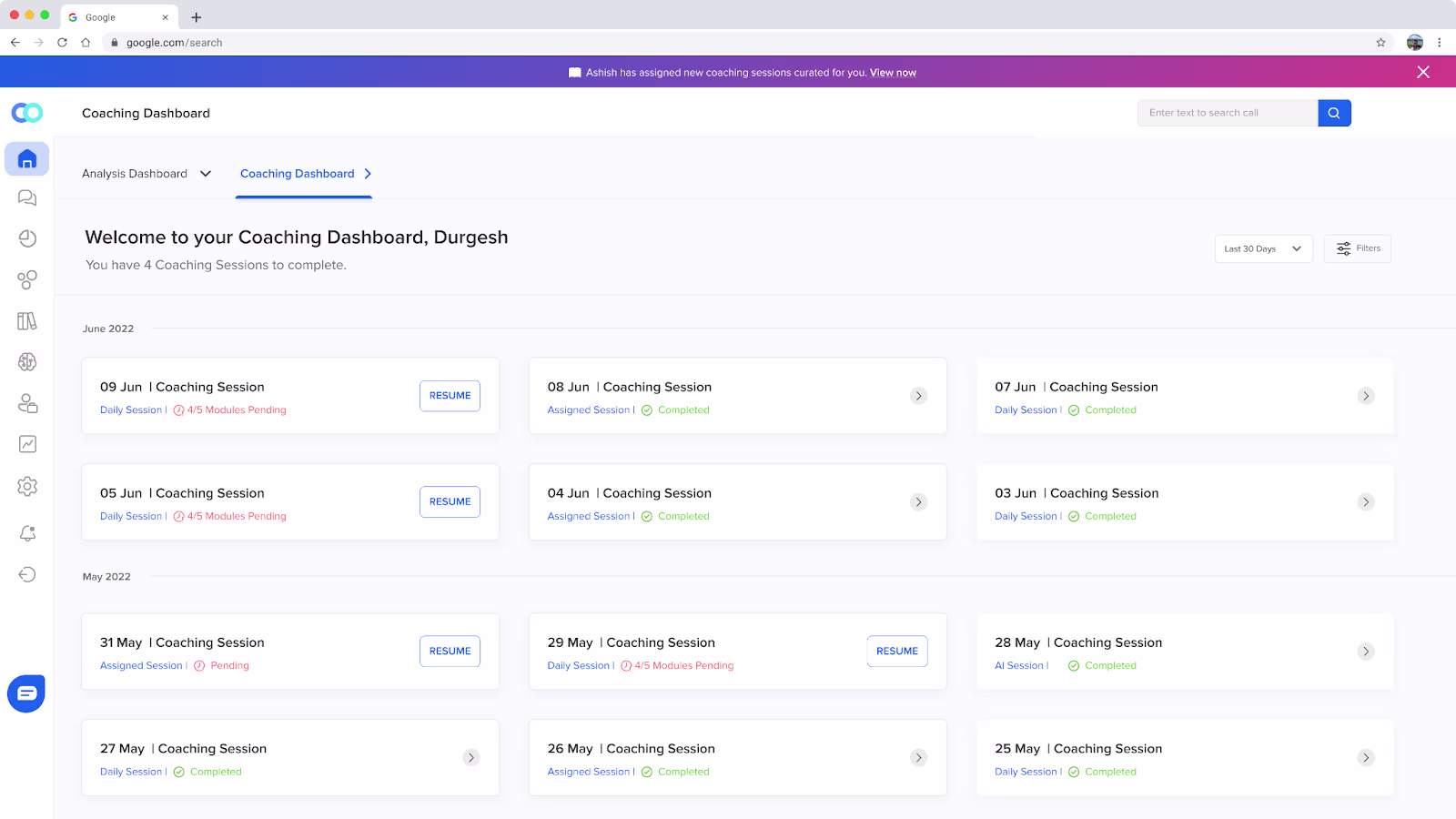Click the 26 May Coaching Session title
This screenshot has width=1456, height=819.
(632, 749)
